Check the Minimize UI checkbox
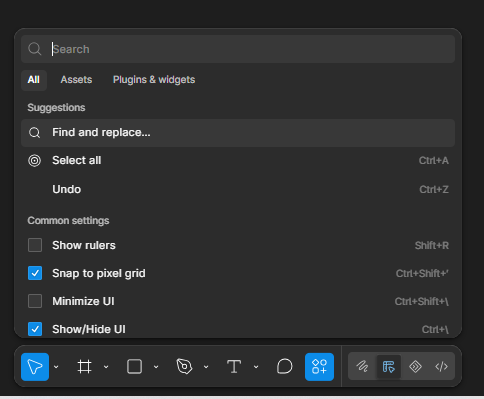The width and height of the screenshot is (484, 399). 35,301
